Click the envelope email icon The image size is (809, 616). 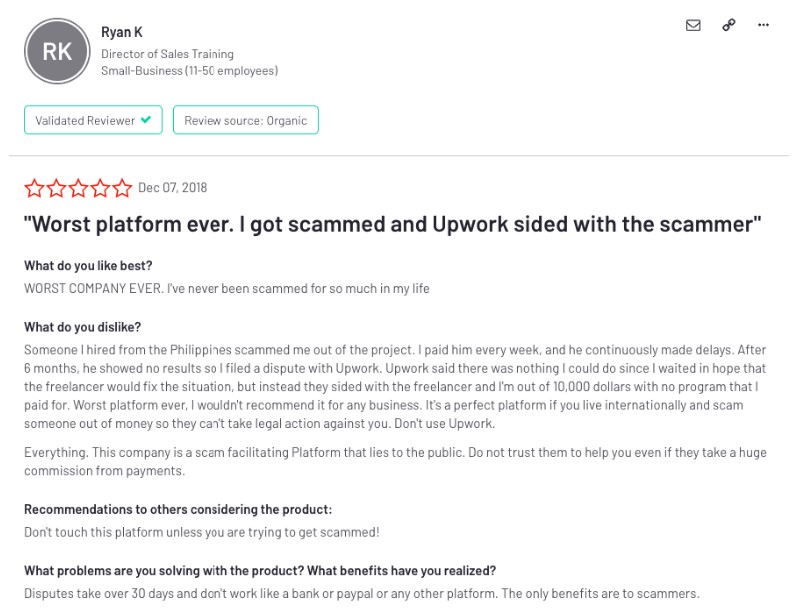coord(693,25)
